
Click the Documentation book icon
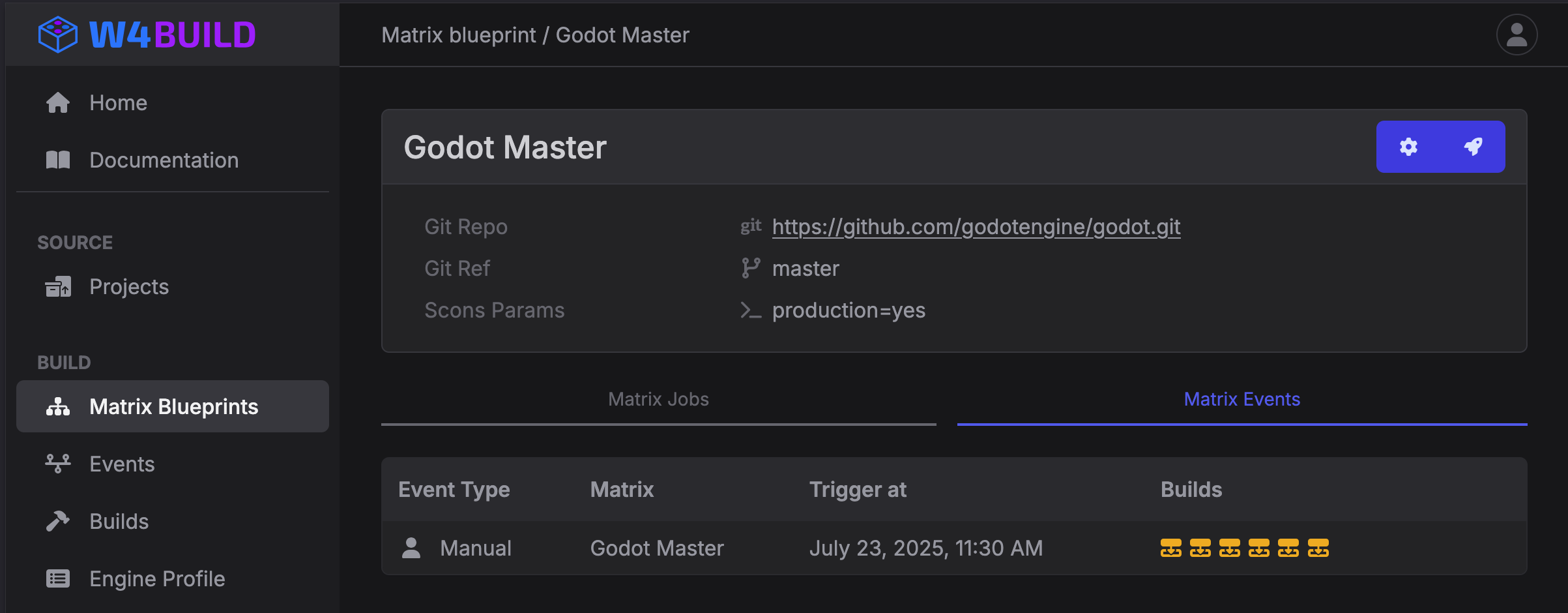click(x=58, y=160)
